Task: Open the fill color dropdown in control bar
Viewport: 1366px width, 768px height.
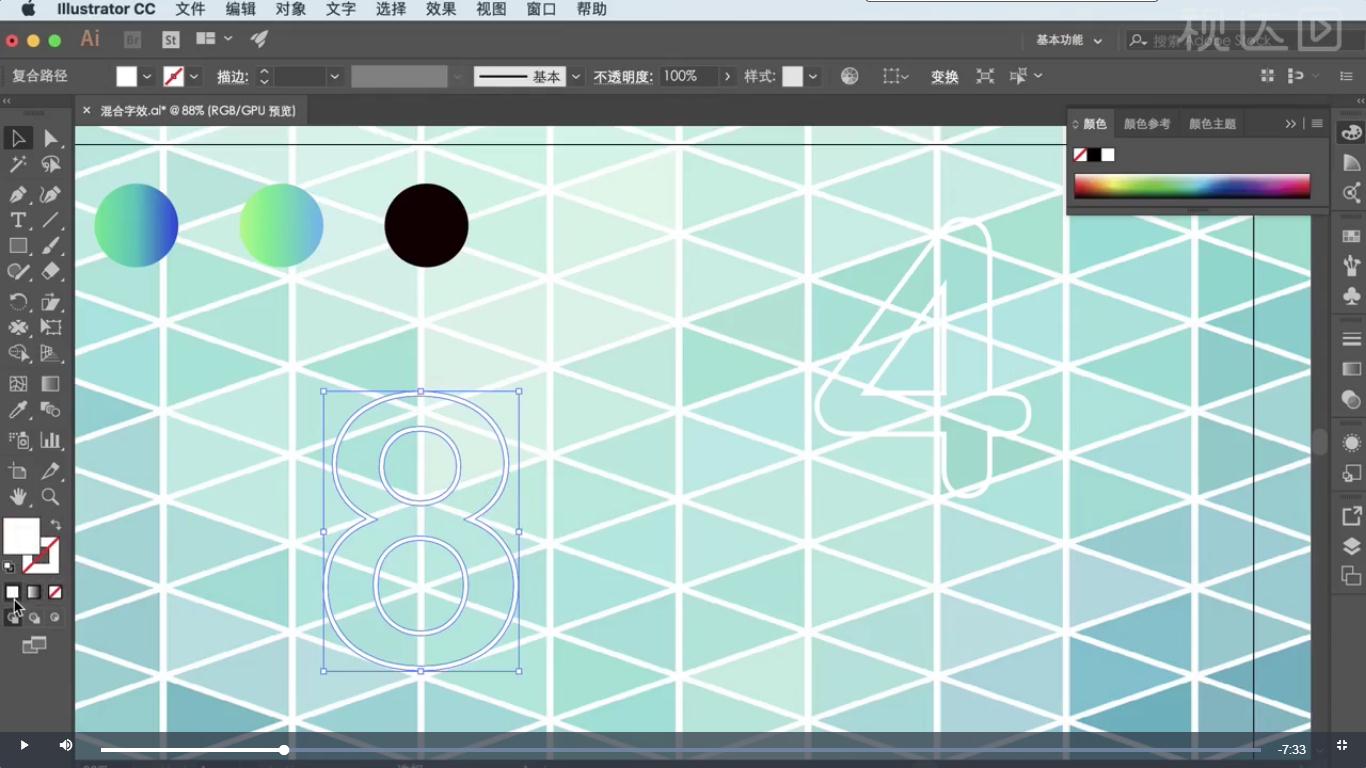Action: (147, 76)
